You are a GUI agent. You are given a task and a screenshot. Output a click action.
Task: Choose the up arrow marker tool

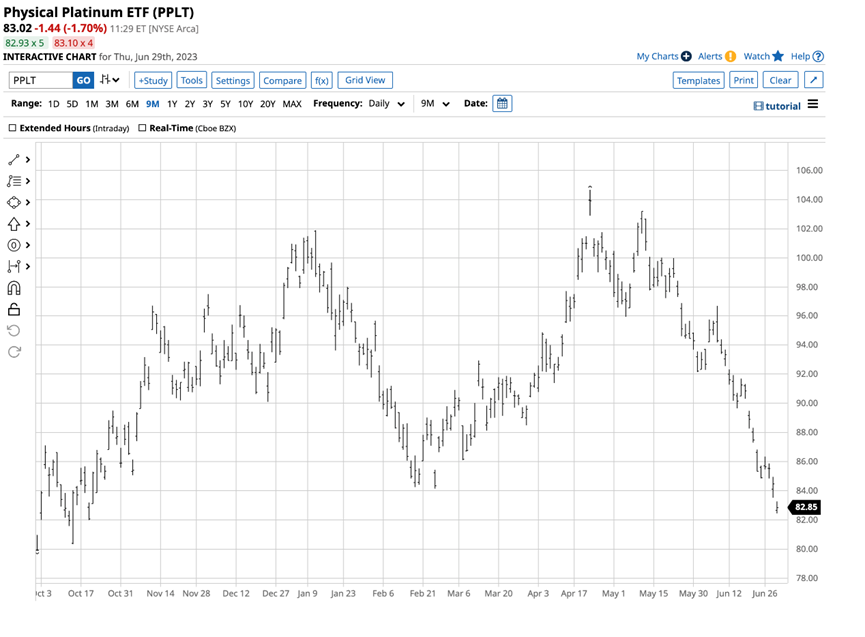[x=14, y=224]
